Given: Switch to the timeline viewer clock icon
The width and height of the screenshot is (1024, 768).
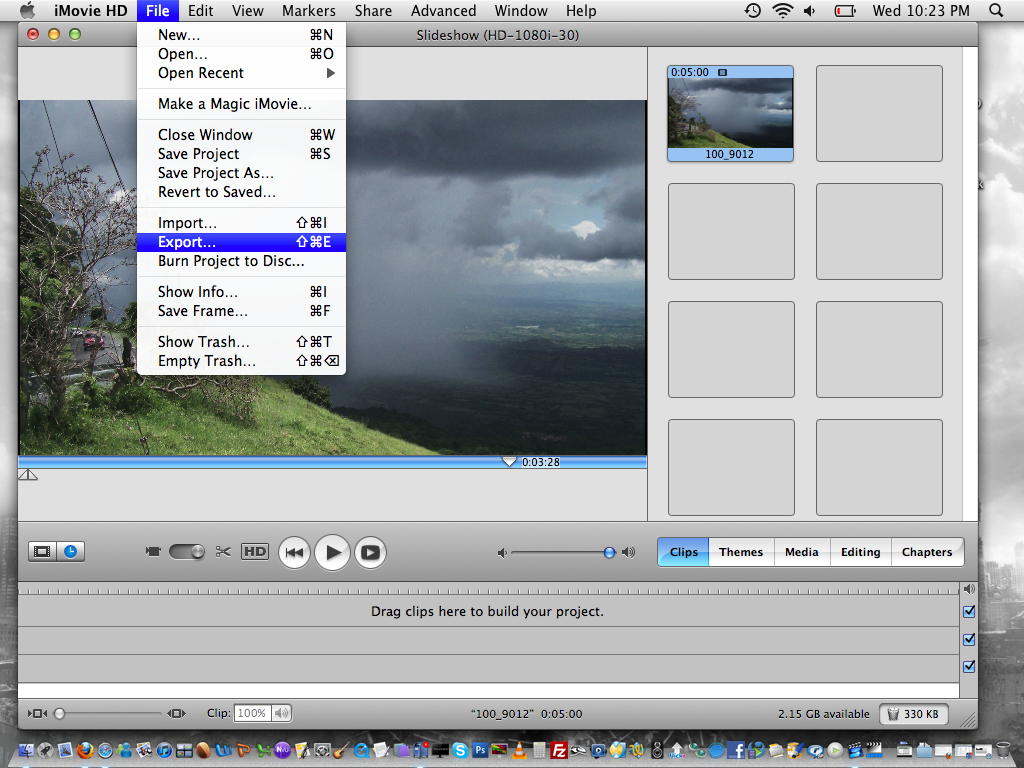Looking at the screenshot, I should point(71,552).
